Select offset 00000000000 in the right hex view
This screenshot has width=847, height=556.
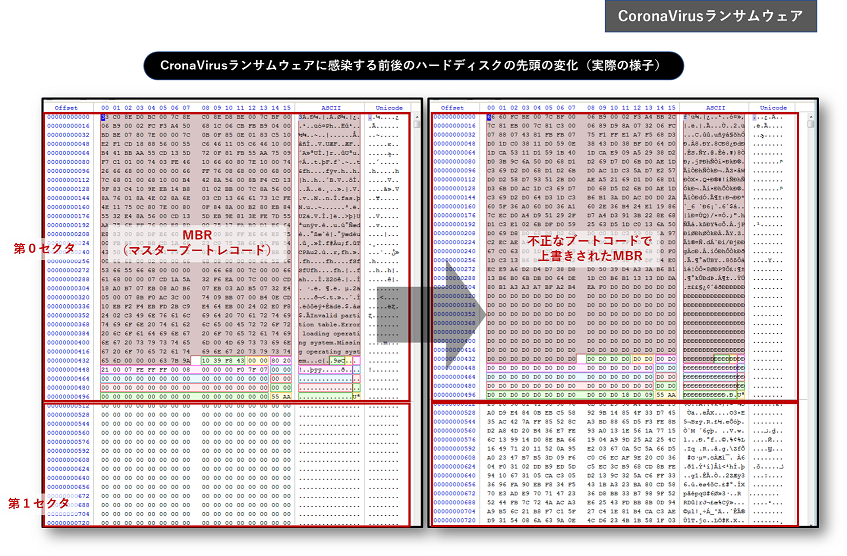[x=455, y=117]
